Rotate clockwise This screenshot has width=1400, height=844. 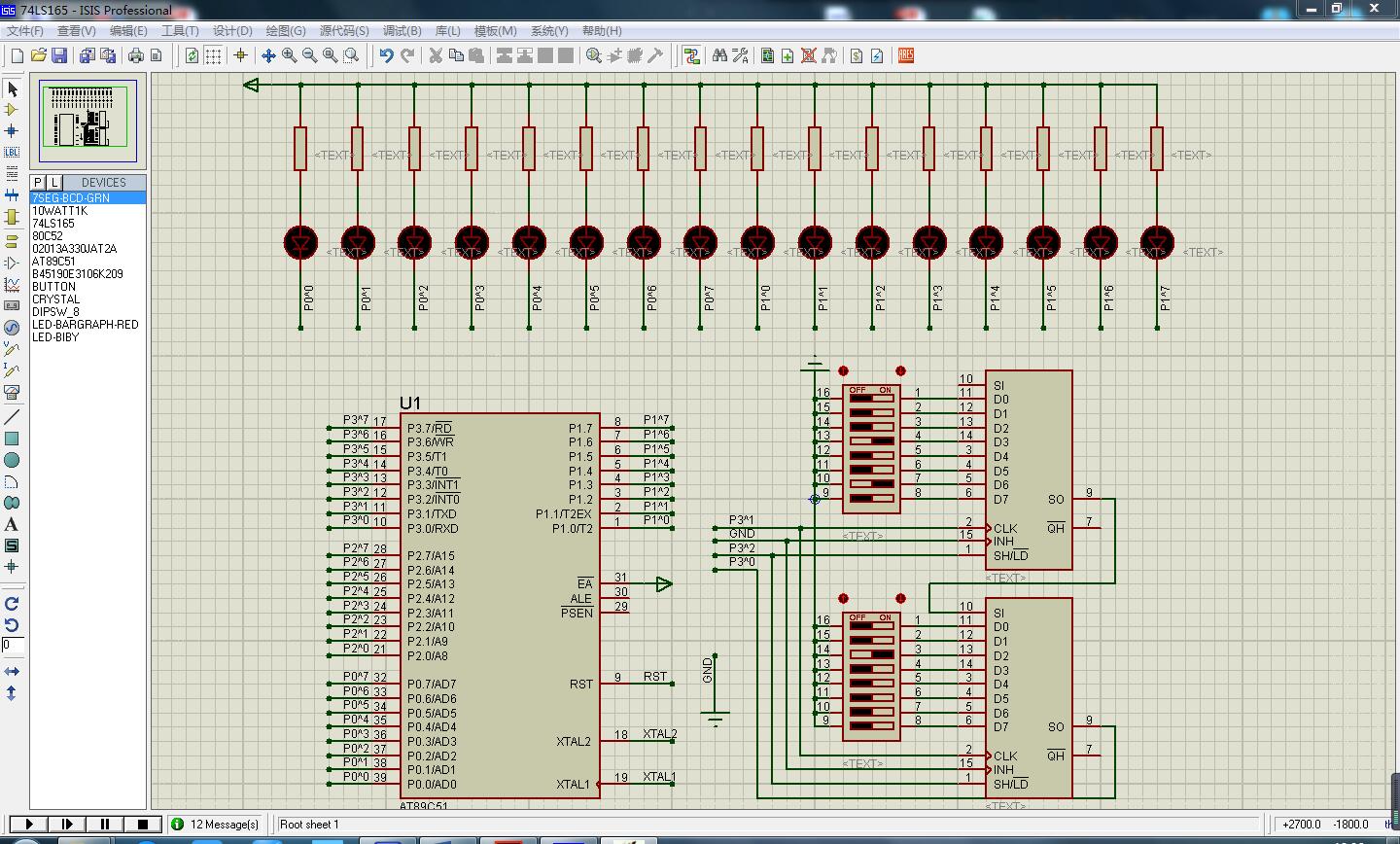[x=12, y=604]
